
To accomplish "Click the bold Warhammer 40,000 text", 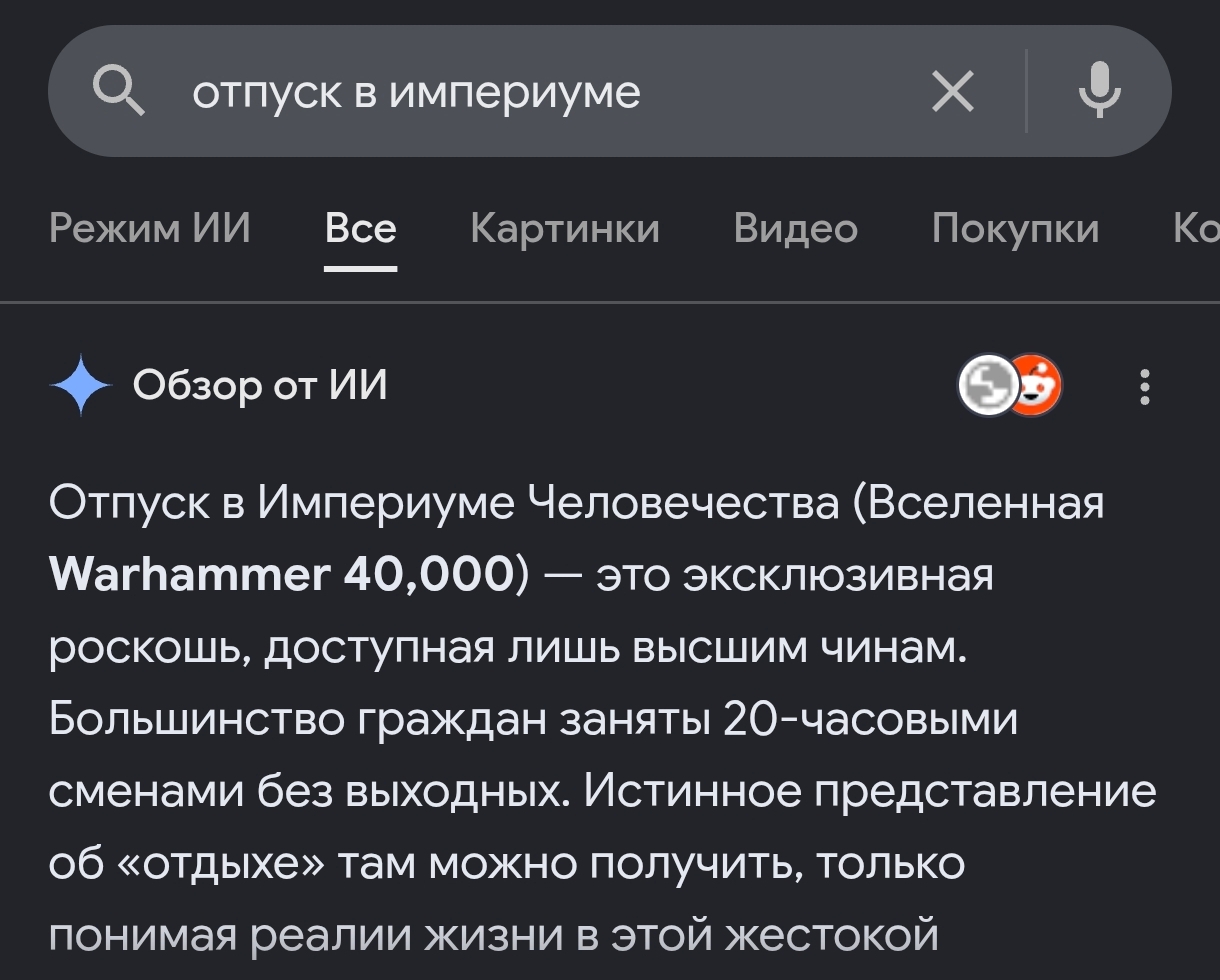I will [x=281, y=575].
